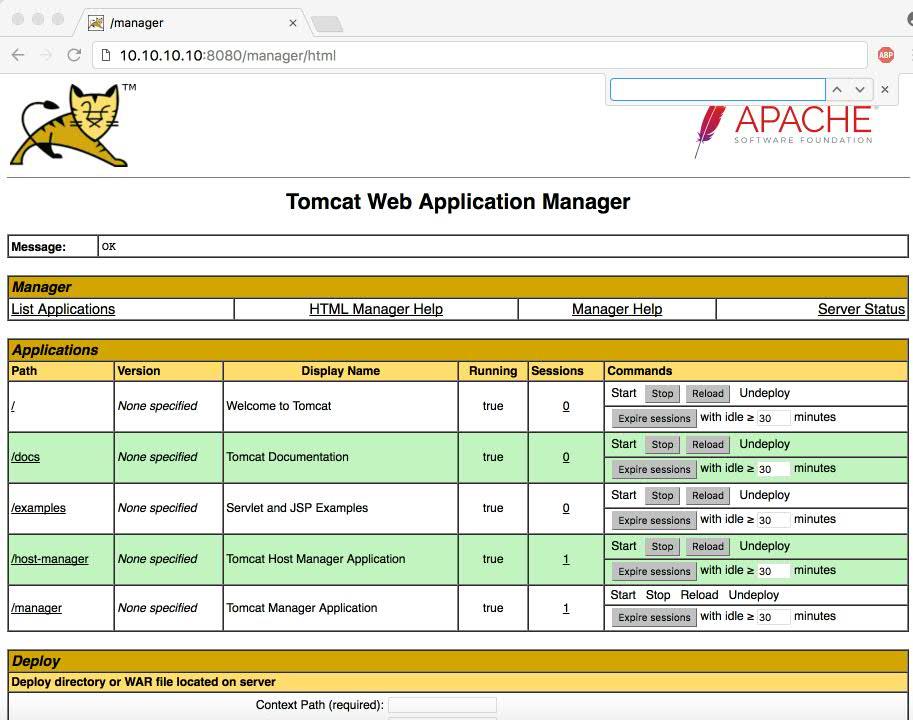Expire sessions for the /manager application
The height and width of the screenshot is (720, 913).
coord(653,617)
